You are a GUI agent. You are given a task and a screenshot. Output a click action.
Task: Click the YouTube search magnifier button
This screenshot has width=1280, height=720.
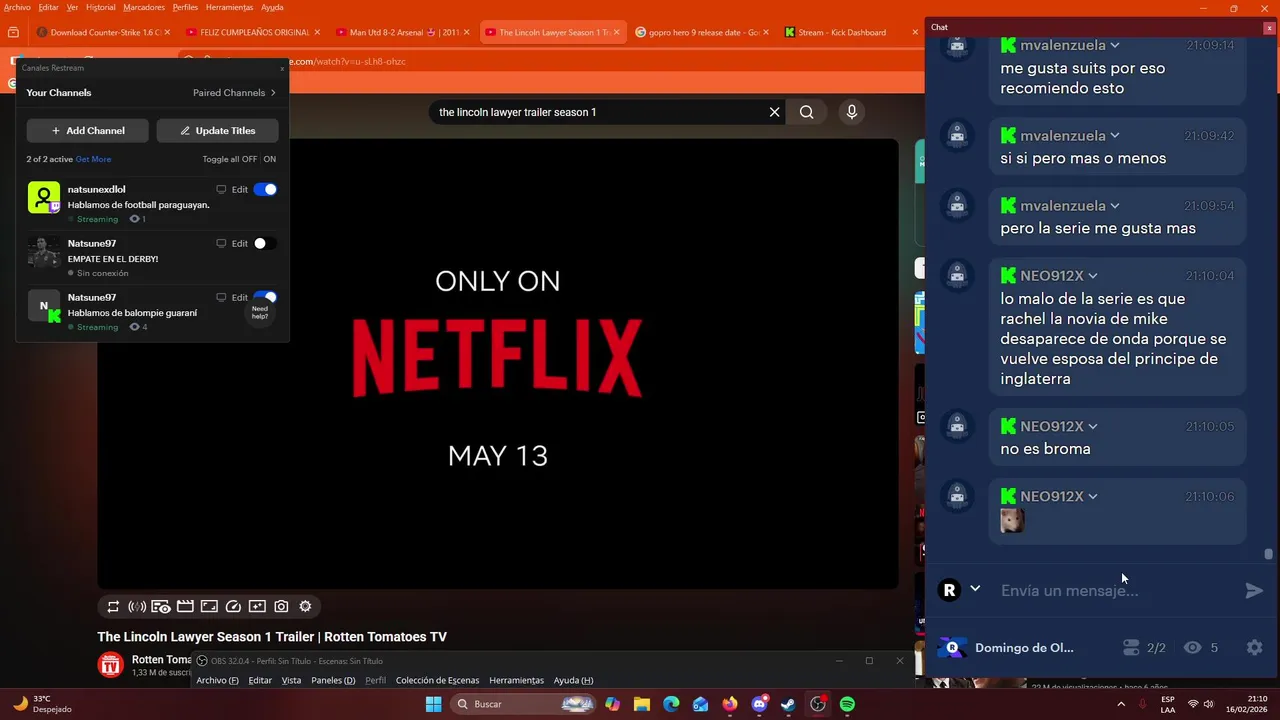point(806,112)
